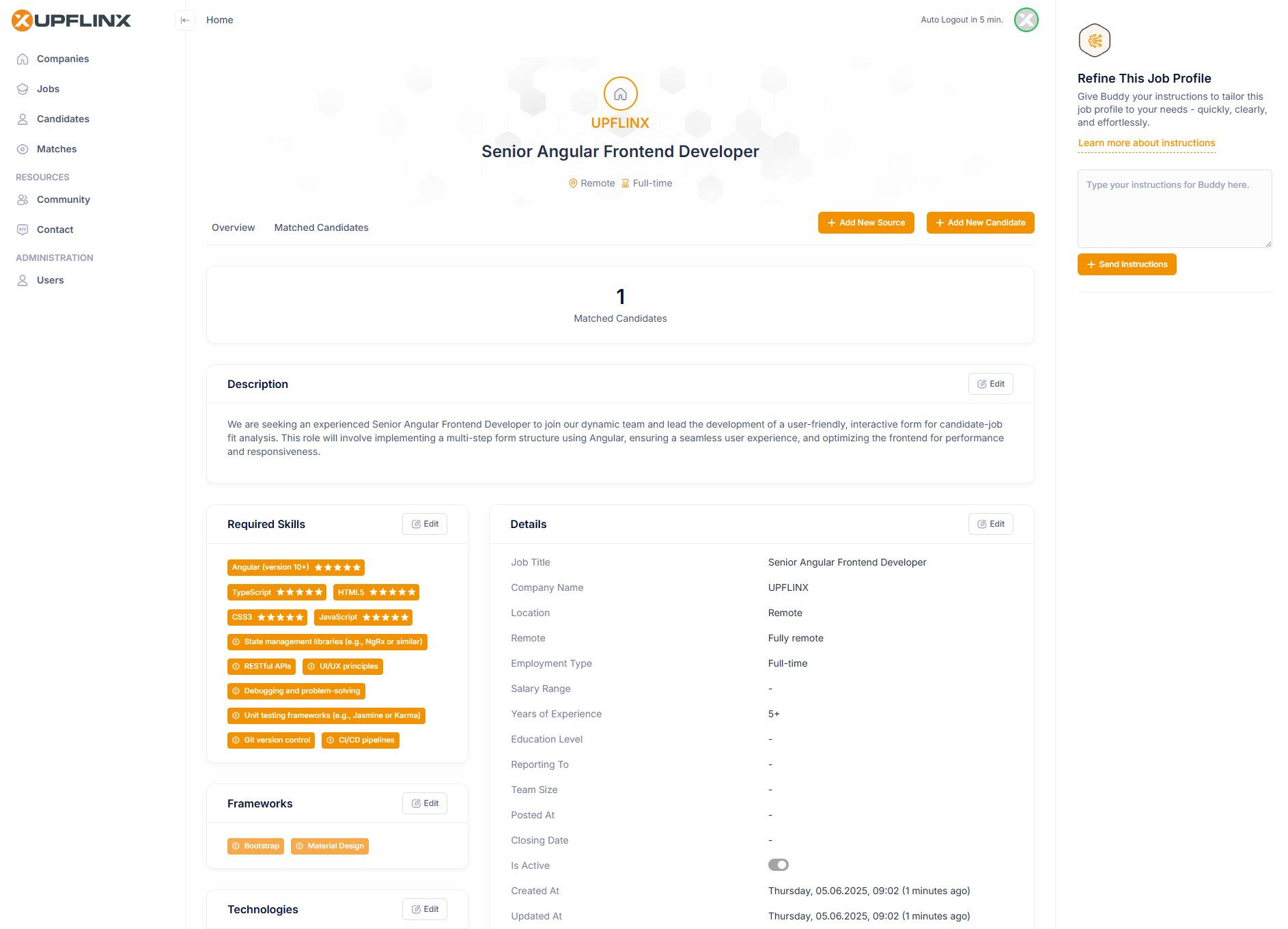Screen dimensions: 1288x929
Task: Toggle the Is Active switch
Action: [779, 865]
